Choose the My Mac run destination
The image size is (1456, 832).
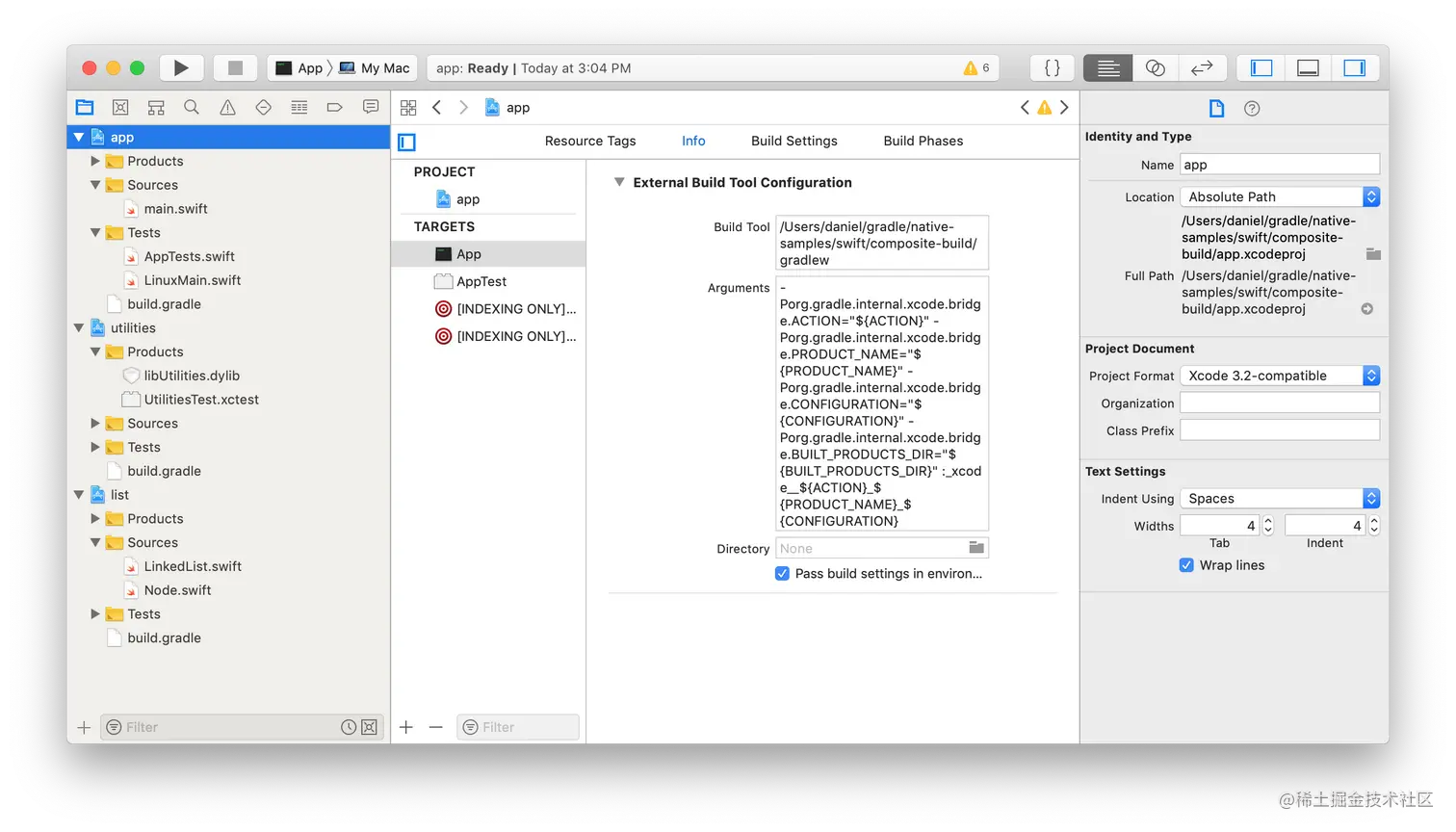[x=375, y=67]
